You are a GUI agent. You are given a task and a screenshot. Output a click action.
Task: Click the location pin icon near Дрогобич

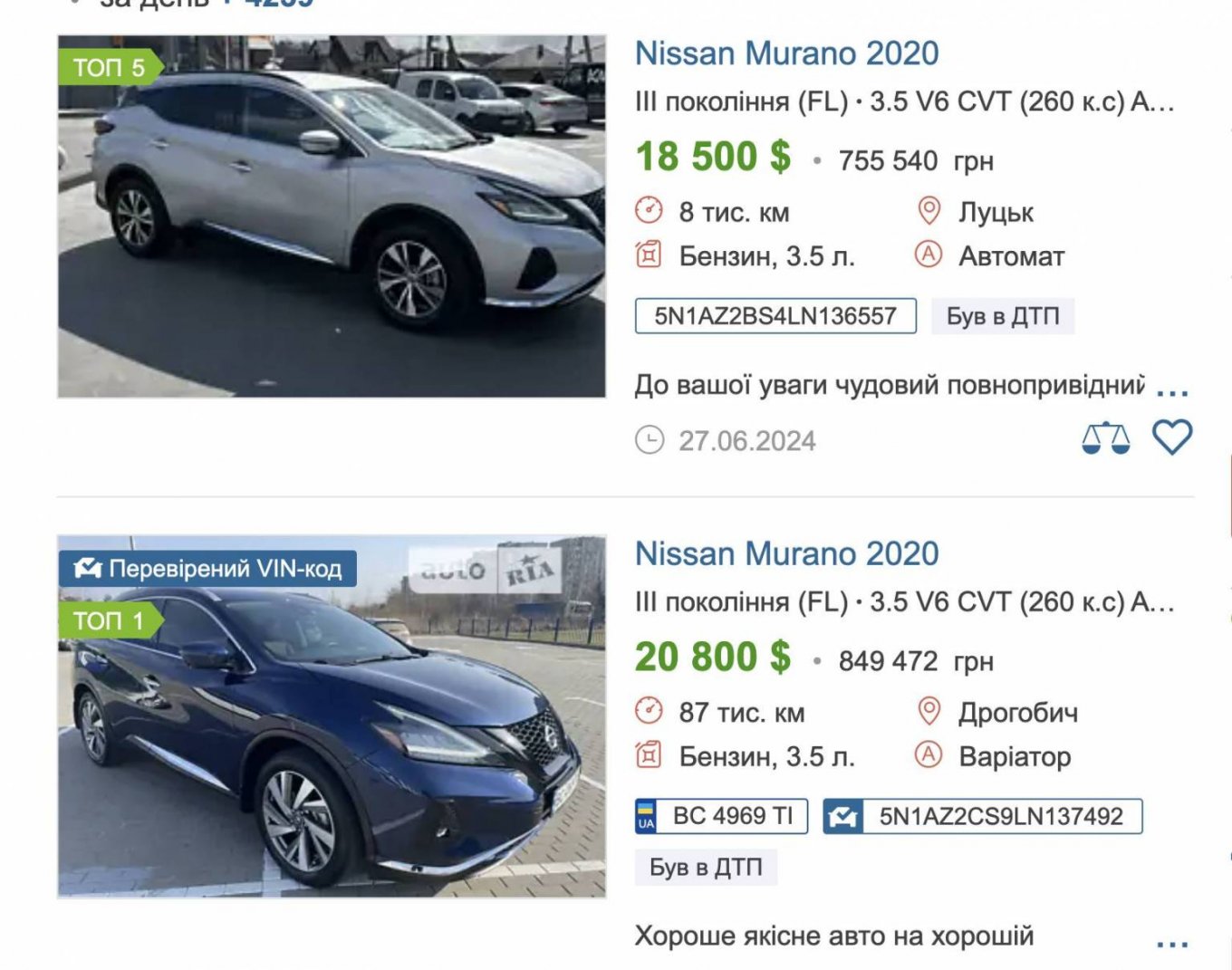[928, 712]
